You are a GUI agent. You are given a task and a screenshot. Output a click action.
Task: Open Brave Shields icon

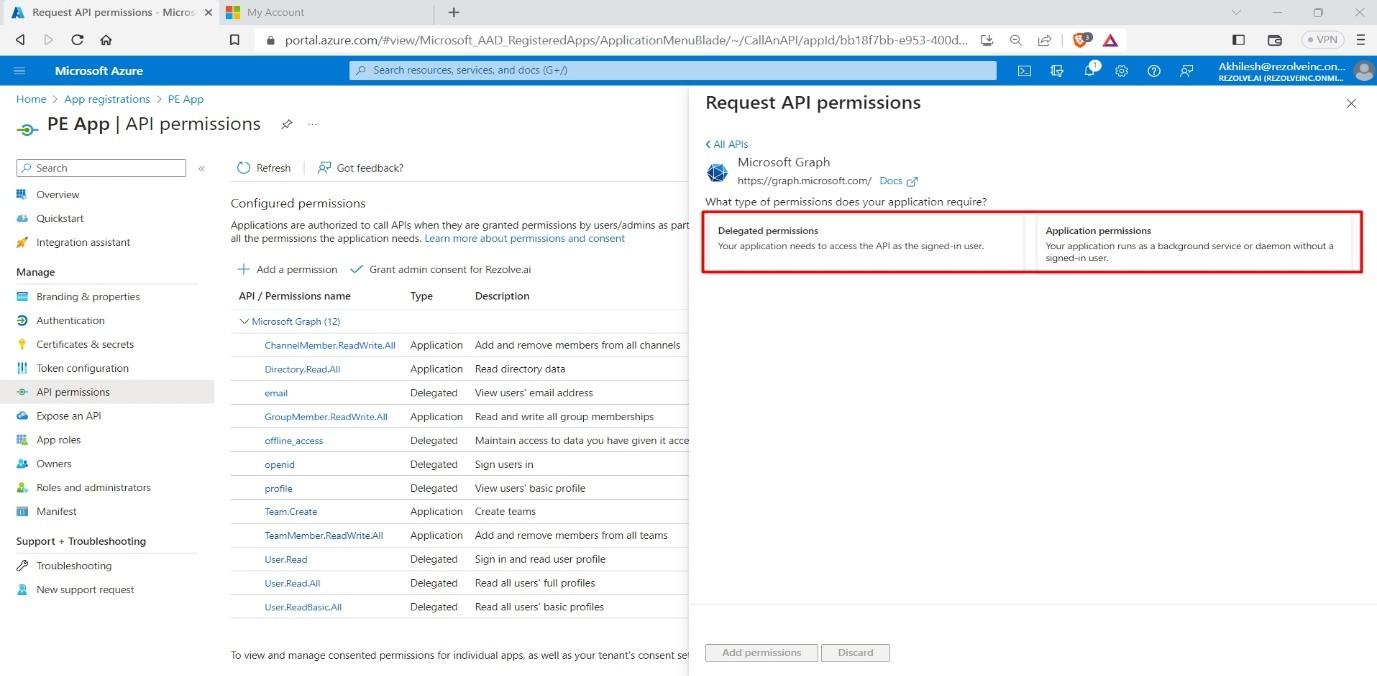[1081, 40]
